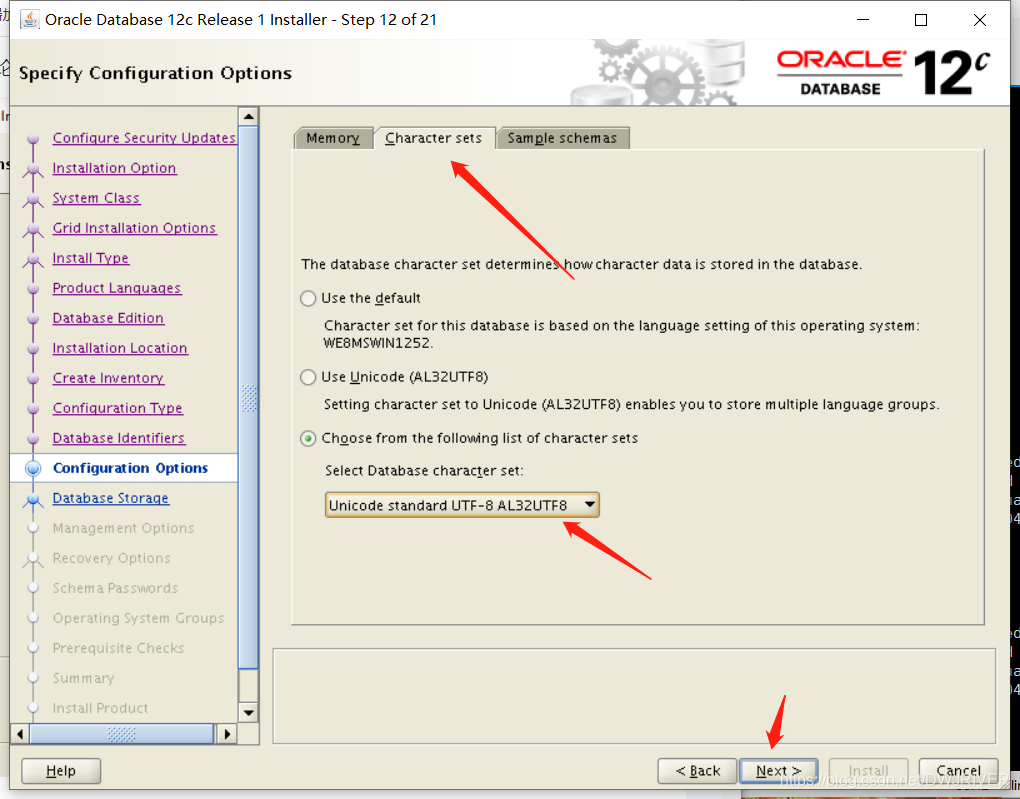Image resolution: width=1020 pixels, height=799 pixels.
Task: Open Product Languages step
Action: click(117, 288)
